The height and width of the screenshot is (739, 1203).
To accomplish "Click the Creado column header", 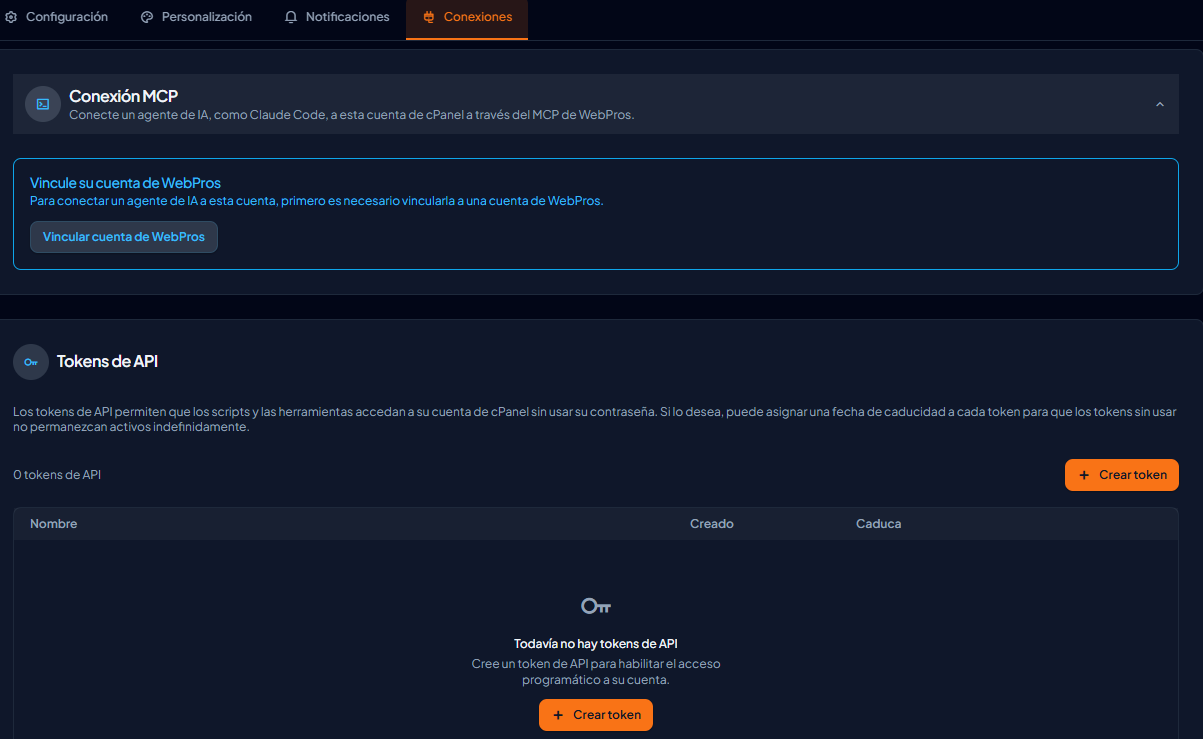I will [x=712, y=524].
